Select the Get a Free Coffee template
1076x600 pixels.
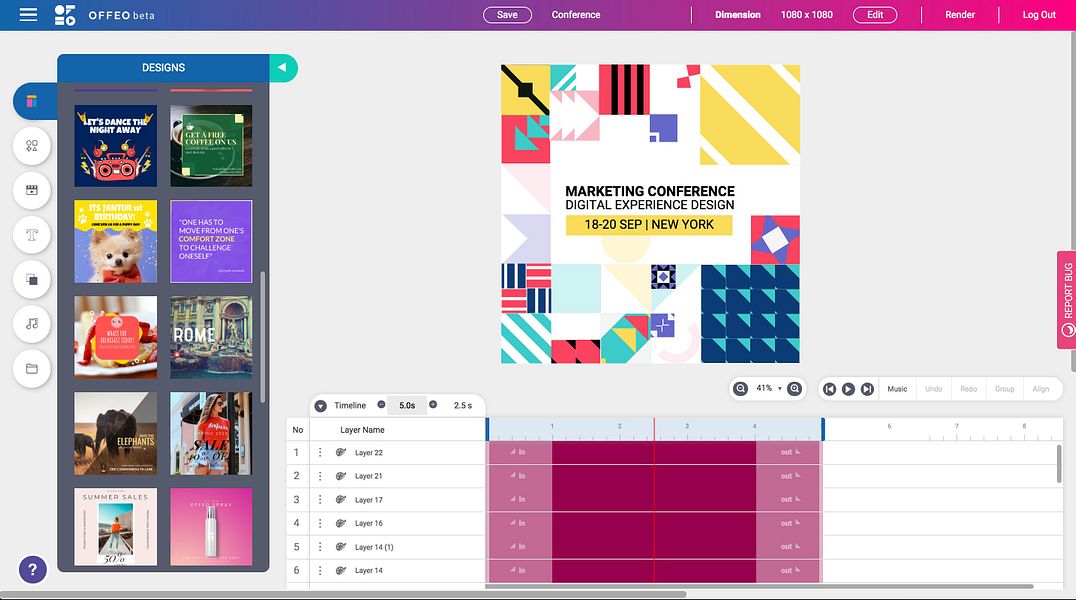(x=211, y=146)
